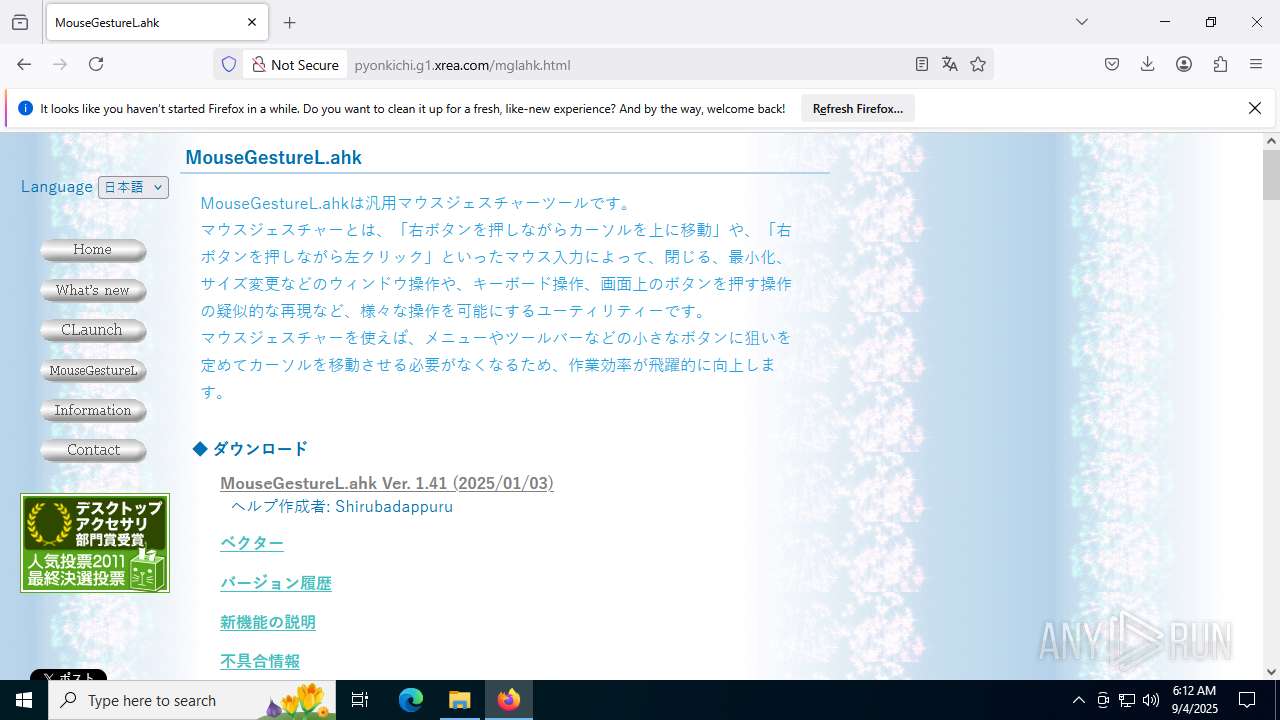Open the Pocket save icon

[x=1112, y=64]
